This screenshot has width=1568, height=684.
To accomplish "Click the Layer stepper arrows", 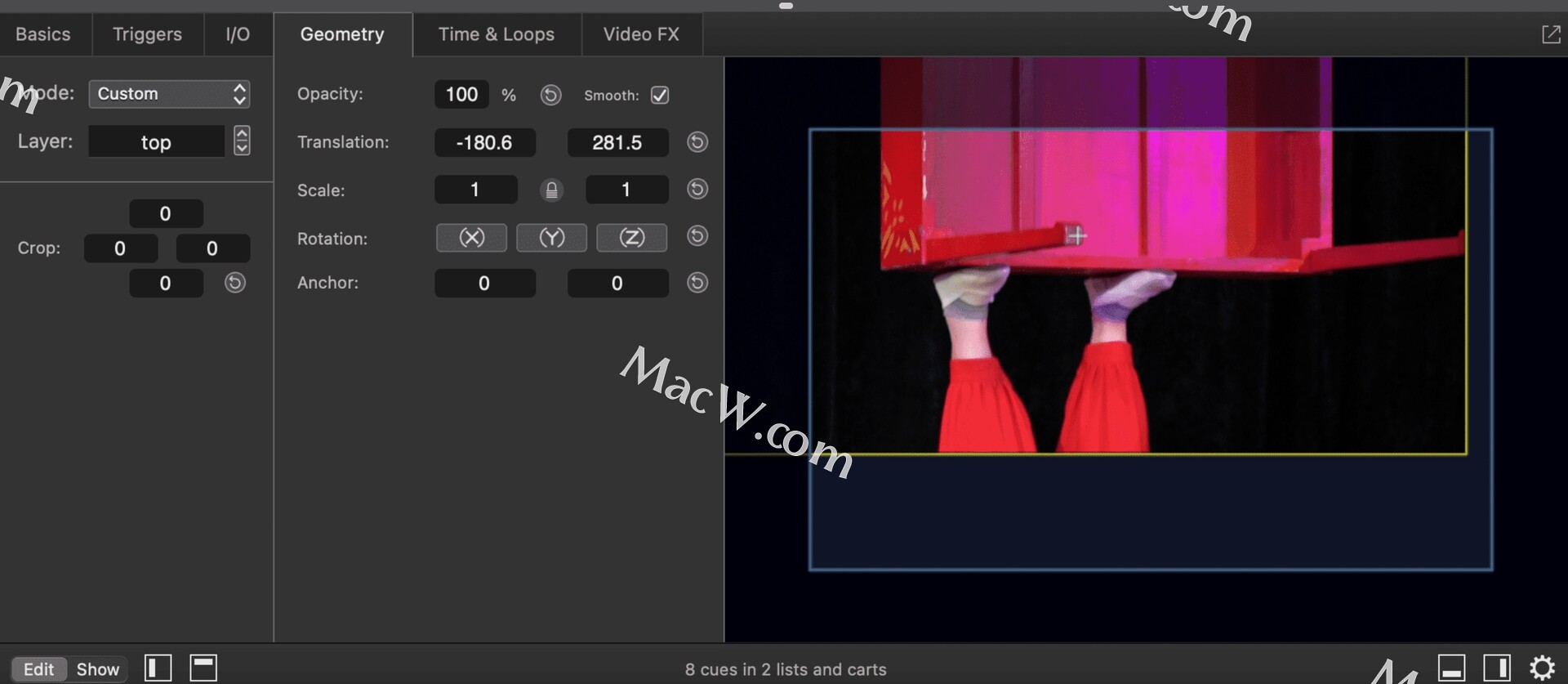I will [x=242, y=141].
